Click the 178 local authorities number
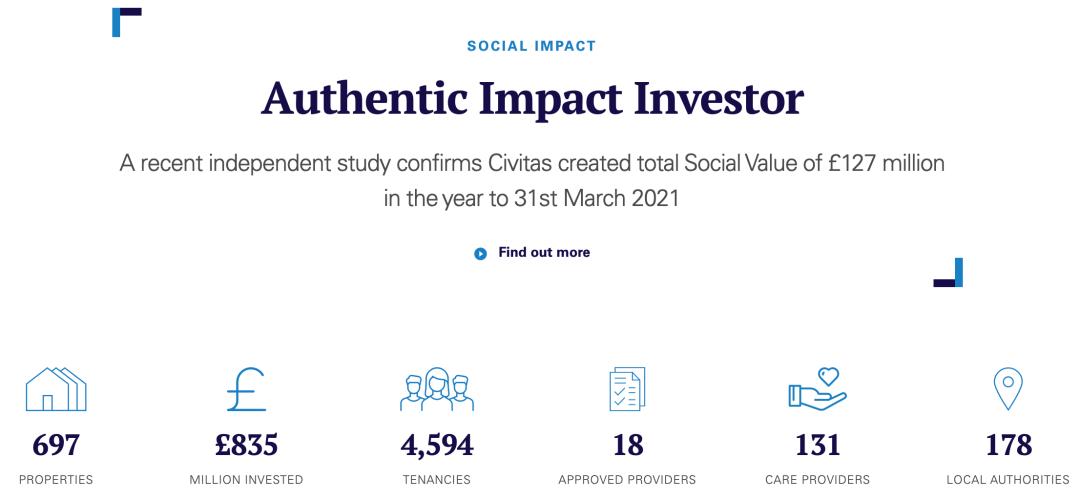This screenshot has height=499, width=1080. click(1008, 445)
